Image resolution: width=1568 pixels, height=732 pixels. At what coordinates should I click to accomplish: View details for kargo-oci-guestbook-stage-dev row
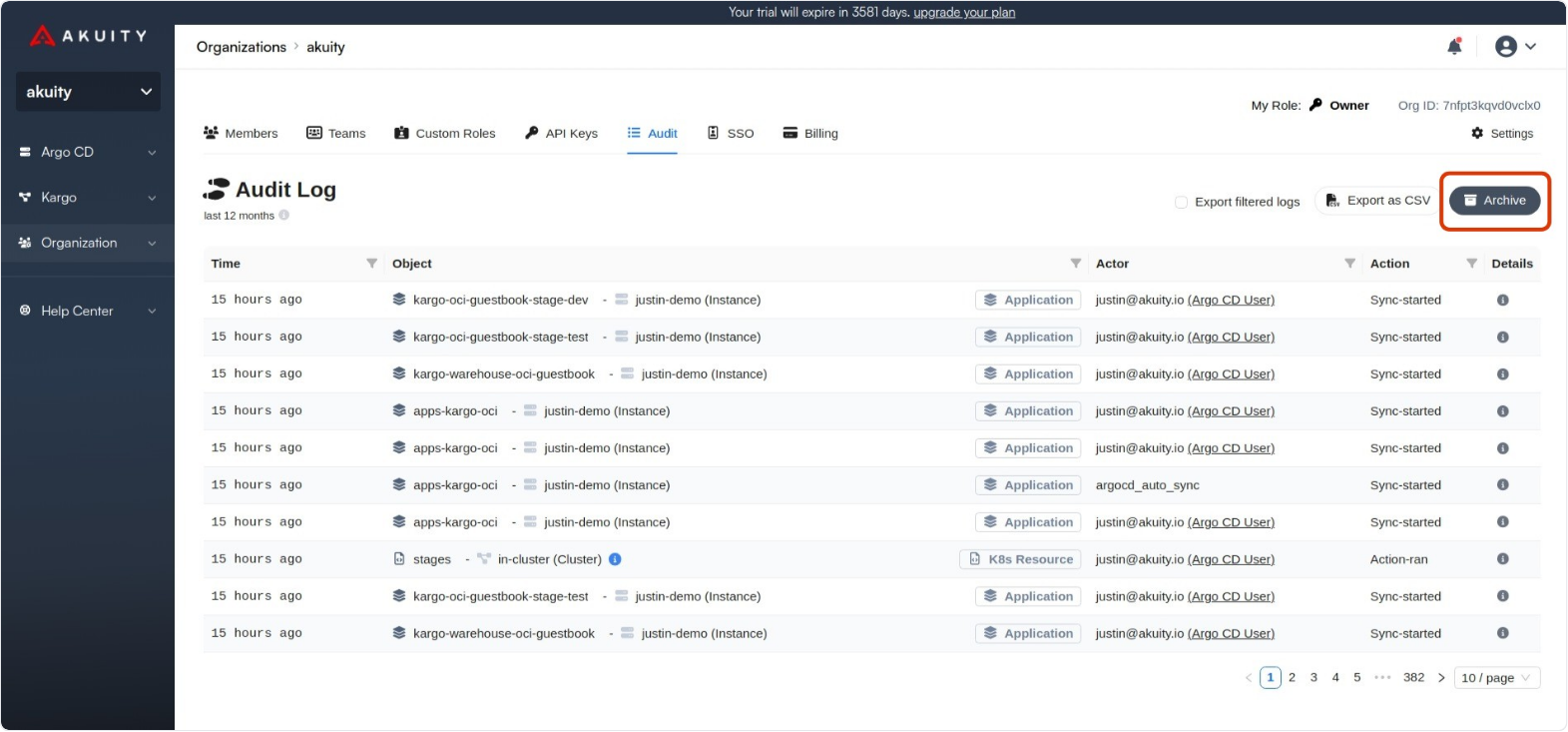[x=1502, y=300]
